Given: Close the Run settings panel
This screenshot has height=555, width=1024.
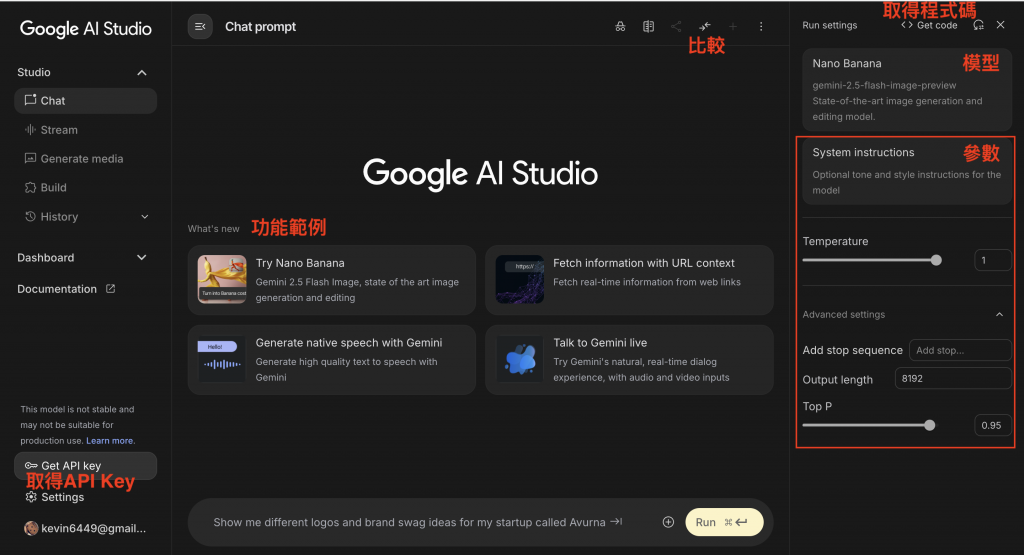Looking at the screenshot, I should [x=1000, y=25].
